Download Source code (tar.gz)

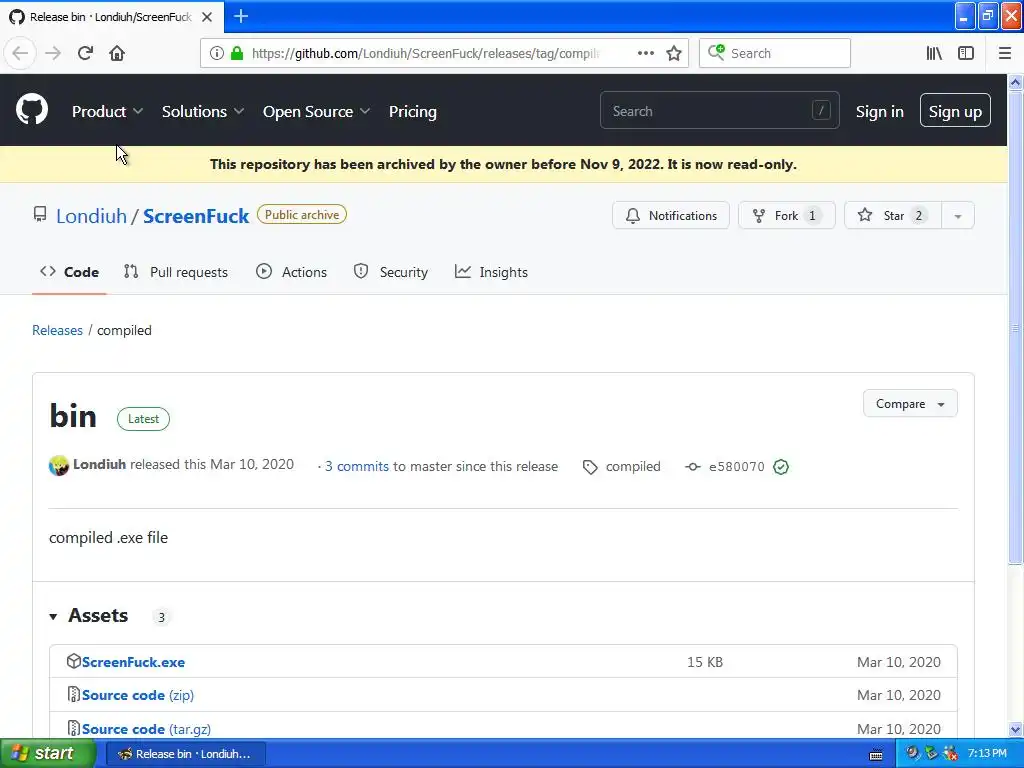click(x=146, y=729)
